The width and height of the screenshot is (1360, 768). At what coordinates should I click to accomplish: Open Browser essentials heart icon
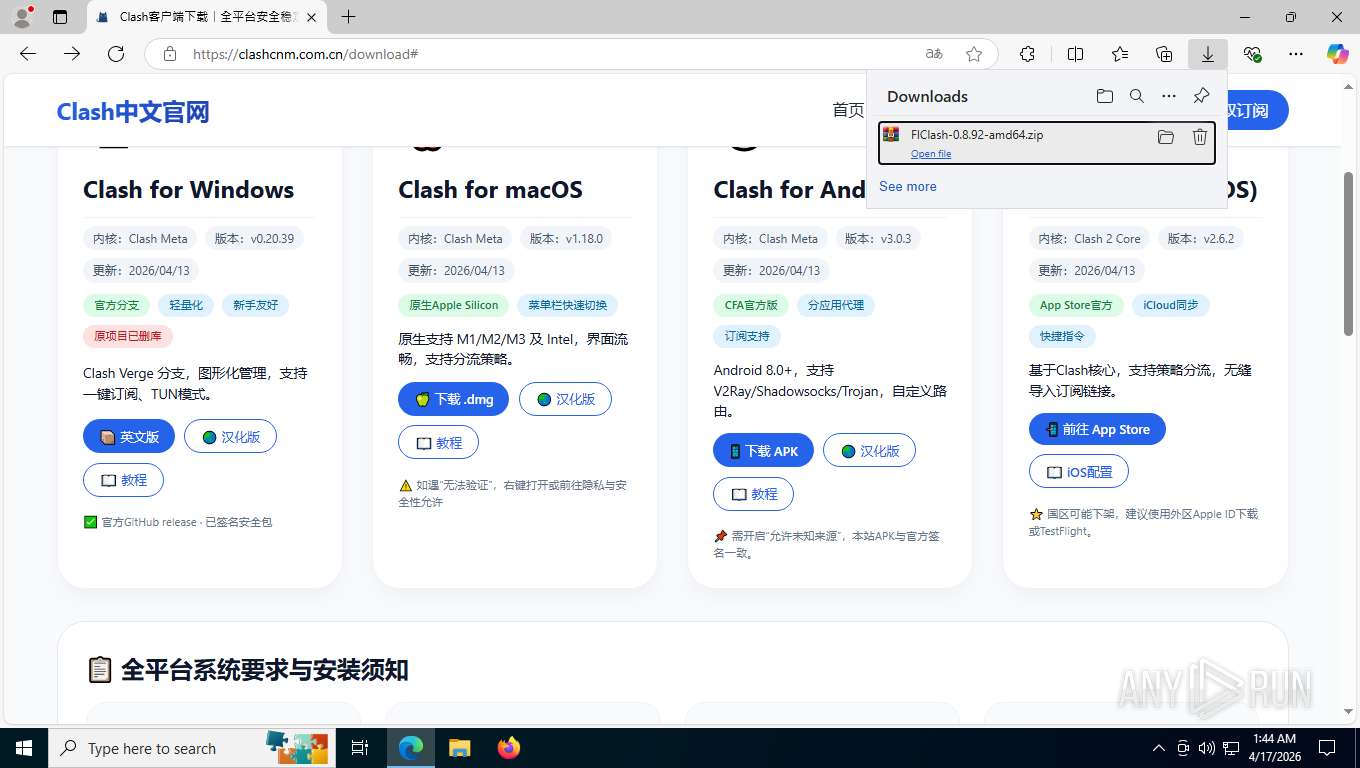click(x=1252, y=54)
